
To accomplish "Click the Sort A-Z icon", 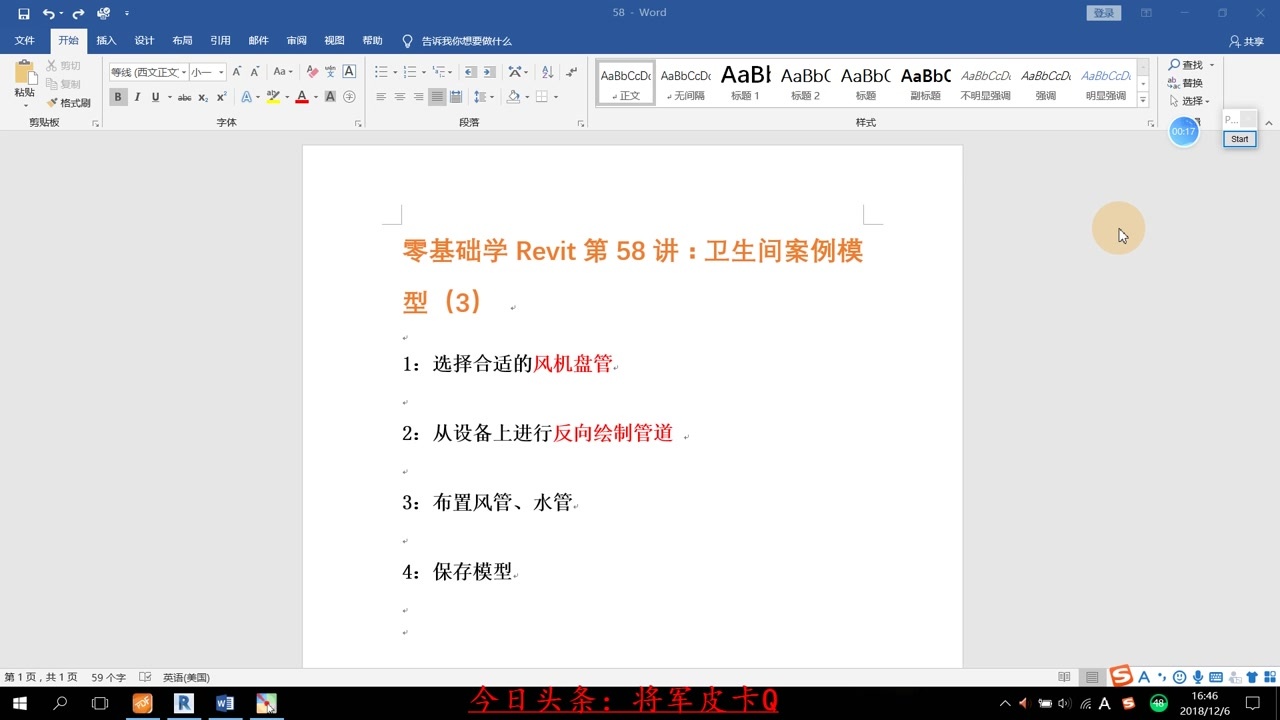I will point(547,72).
